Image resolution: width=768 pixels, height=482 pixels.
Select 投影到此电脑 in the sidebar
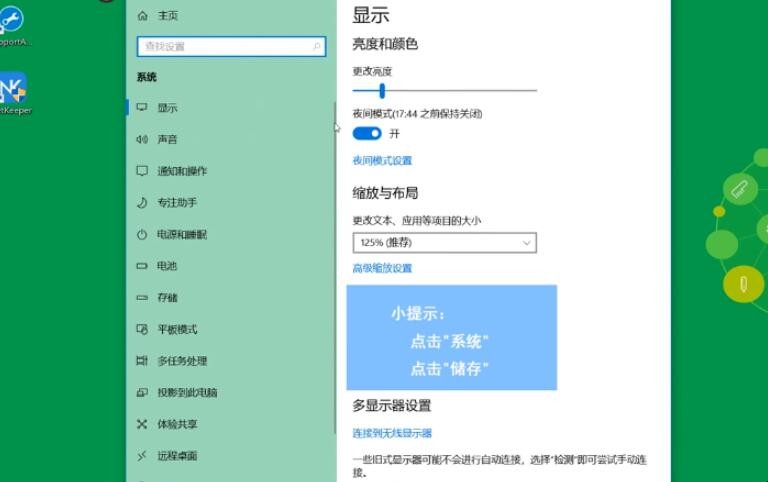187,393
